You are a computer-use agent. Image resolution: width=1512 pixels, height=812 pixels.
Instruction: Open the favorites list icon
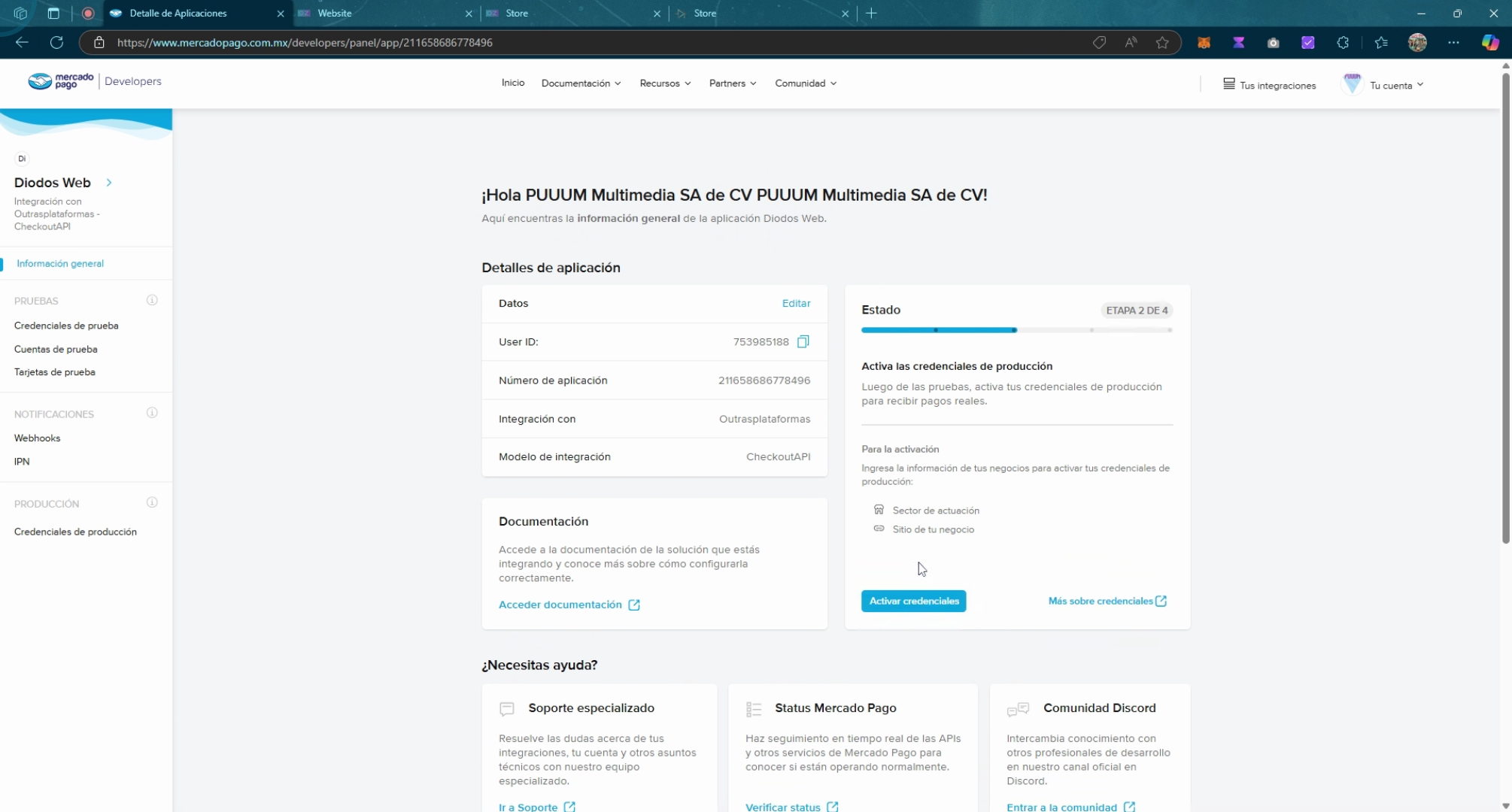click(1381, 43)
